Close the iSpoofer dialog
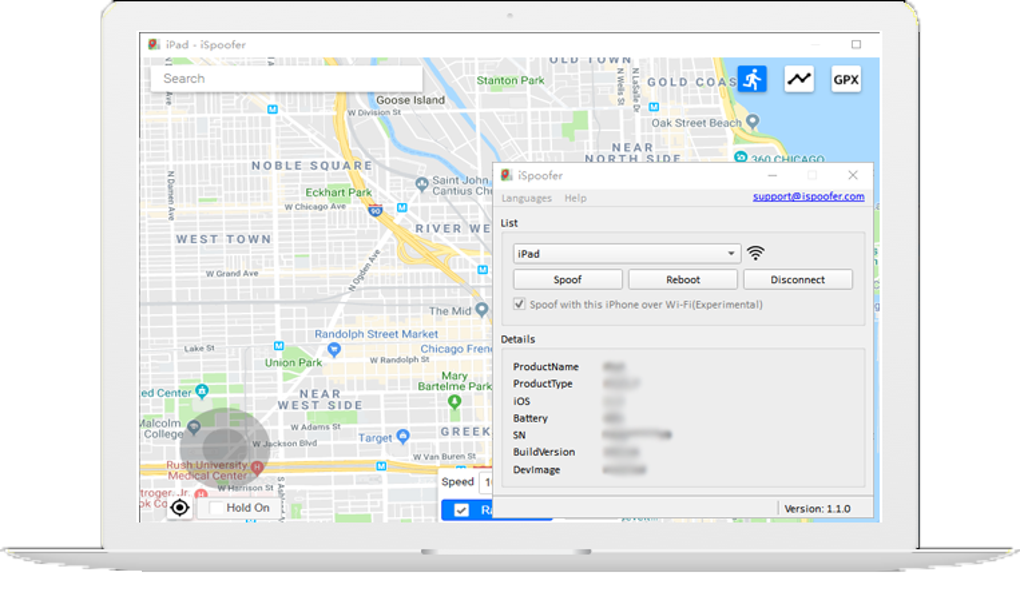The width and height of the screenshot is (1020, 600). click(853, 176)
